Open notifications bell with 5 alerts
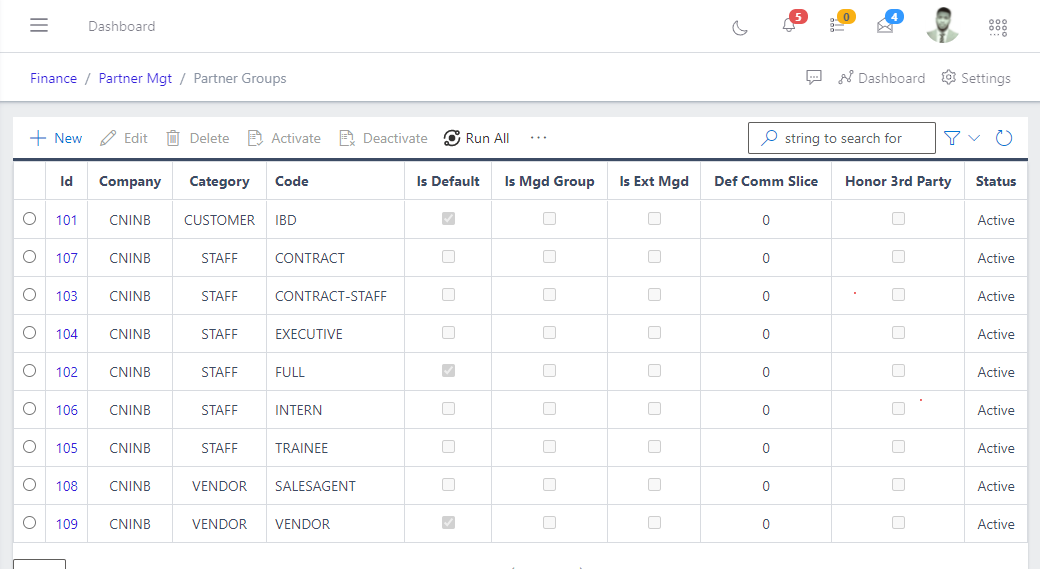Viewport: 1040px width, 569px height. click(789, 25)
